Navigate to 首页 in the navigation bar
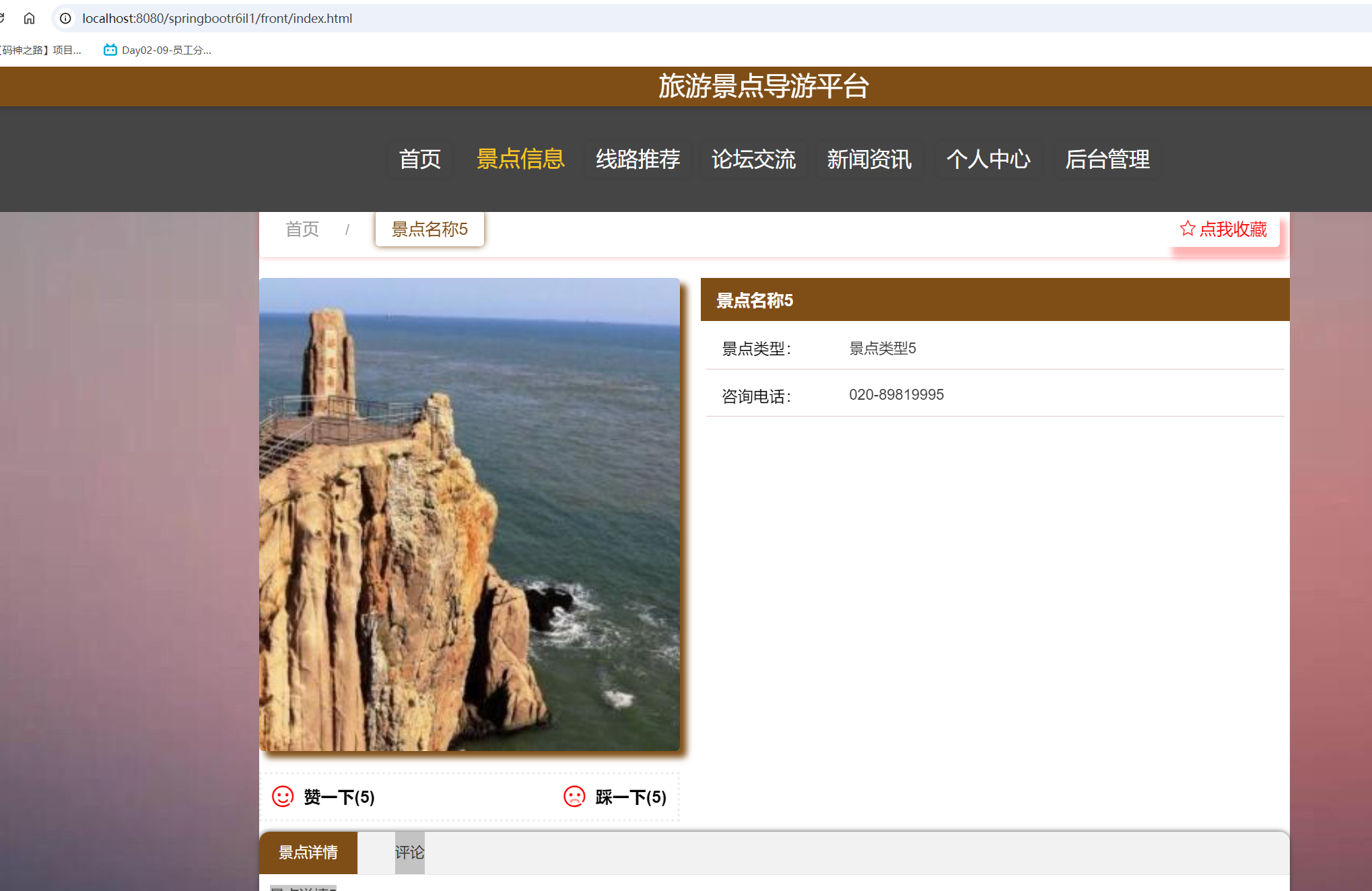Viewport: 1372px width, 891px height. click(419, 159)
